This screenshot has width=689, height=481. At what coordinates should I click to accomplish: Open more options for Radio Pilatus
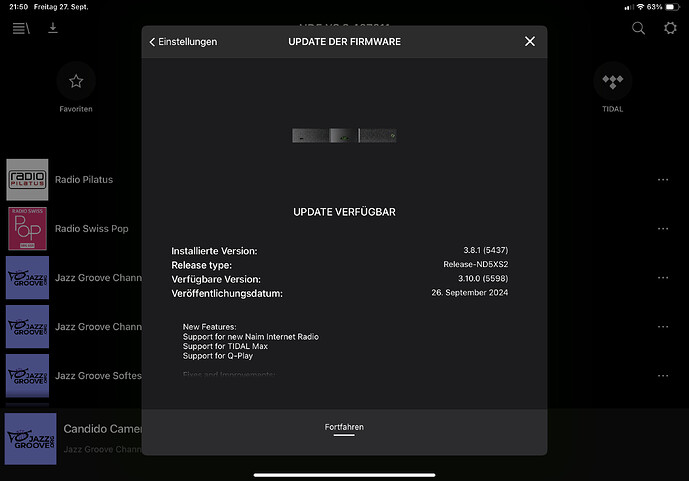[x=662, y=180]
